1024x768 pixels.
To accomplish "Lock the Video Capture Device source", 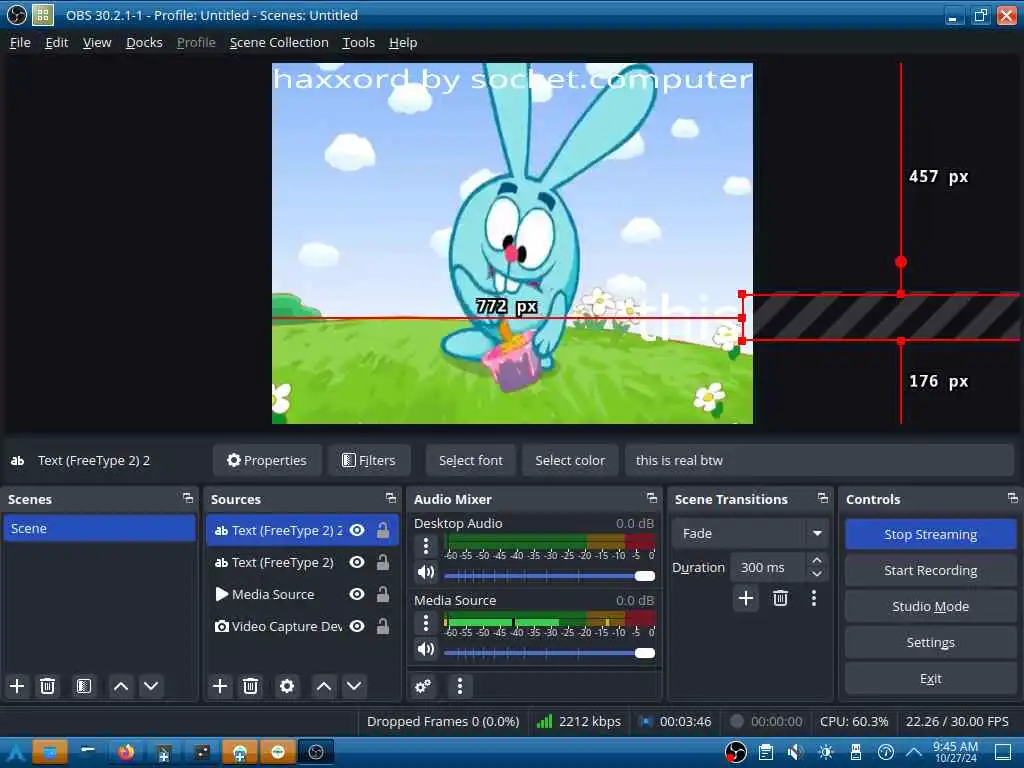I will coord(383,626).
